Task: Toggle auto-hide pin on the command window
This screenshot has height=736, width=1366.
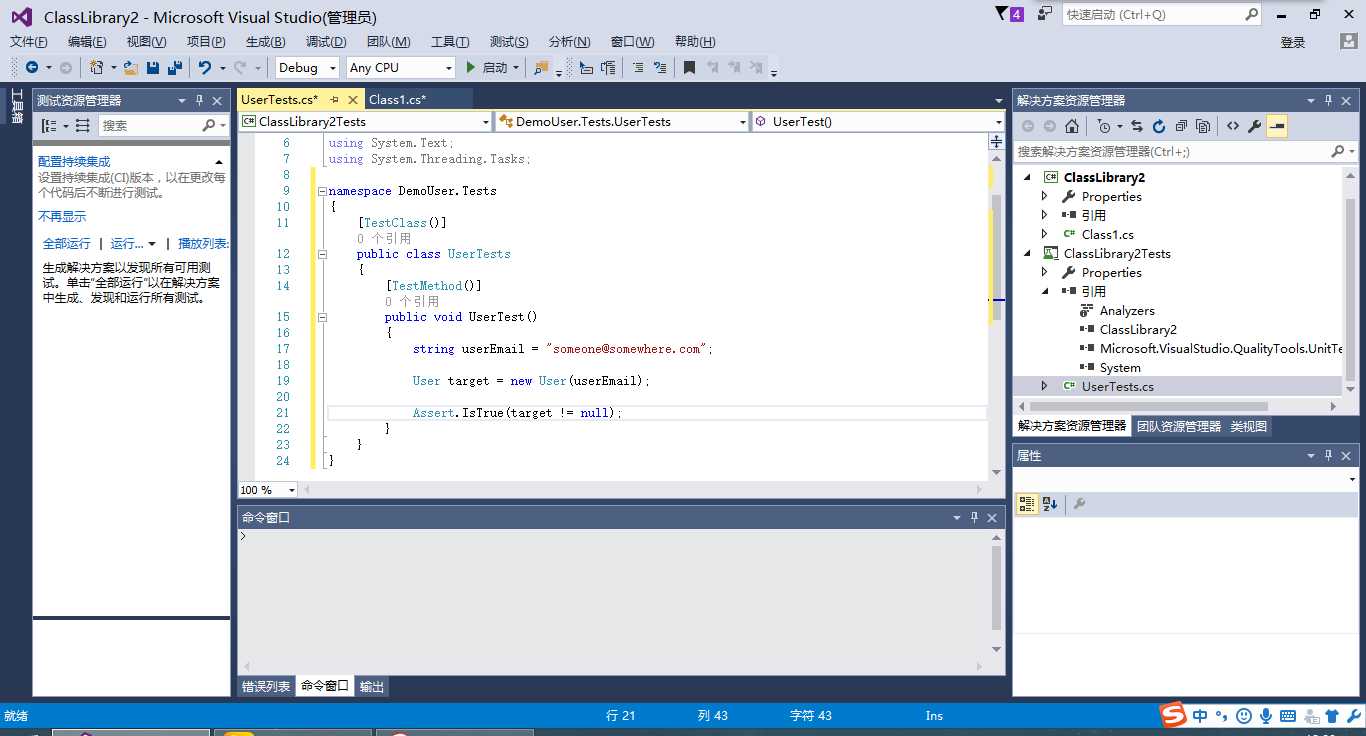Action: [974, 517]
